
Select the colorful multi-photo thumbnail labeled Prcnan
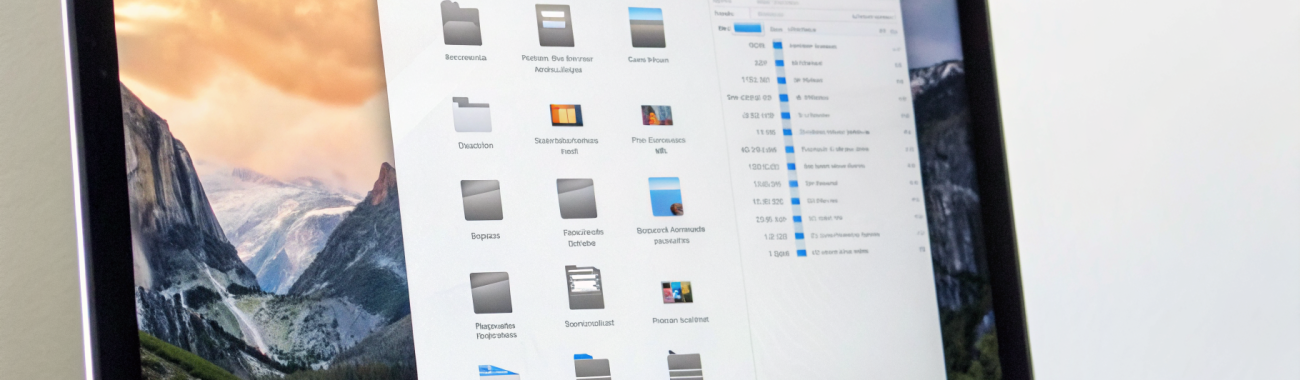tap(677, 293)
